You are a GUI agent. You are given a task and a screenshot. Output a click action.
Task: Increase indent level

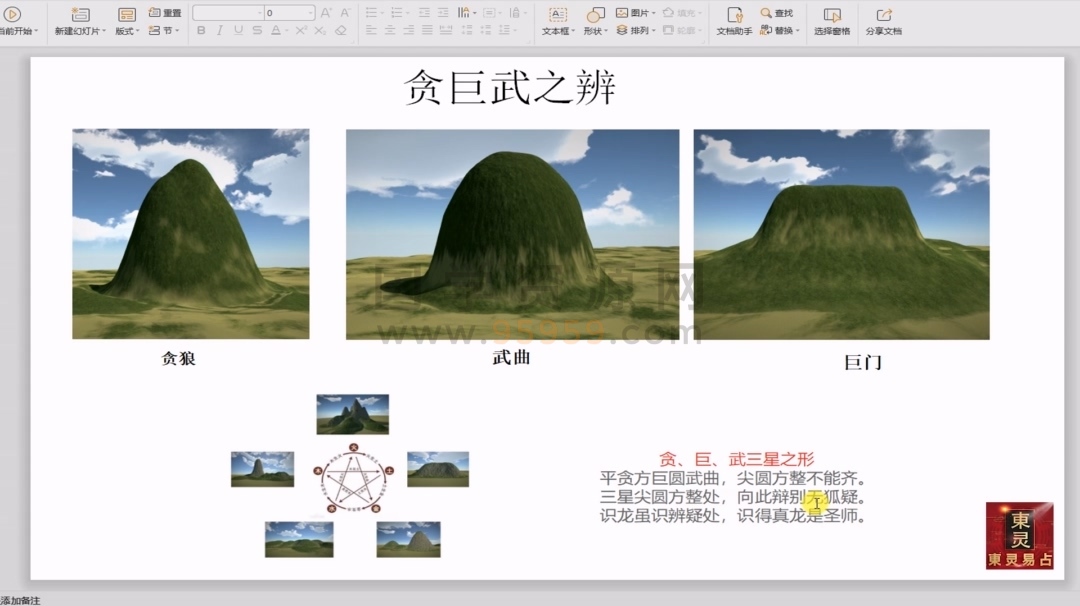click(x=443, y=12)
